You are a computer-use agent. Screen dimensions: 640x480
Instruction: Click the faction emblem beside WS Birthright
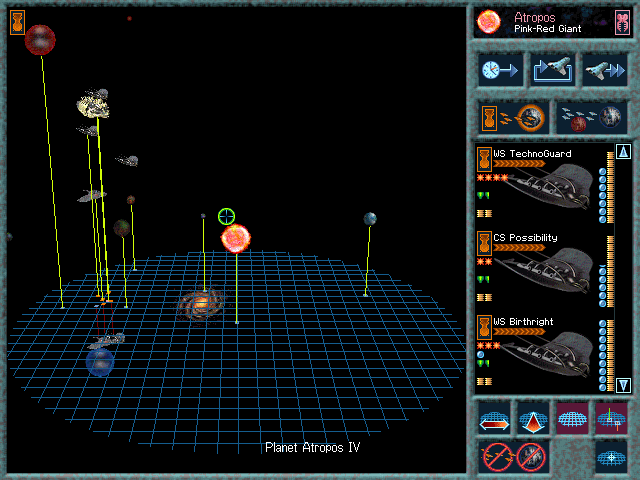tap(484, 327)
